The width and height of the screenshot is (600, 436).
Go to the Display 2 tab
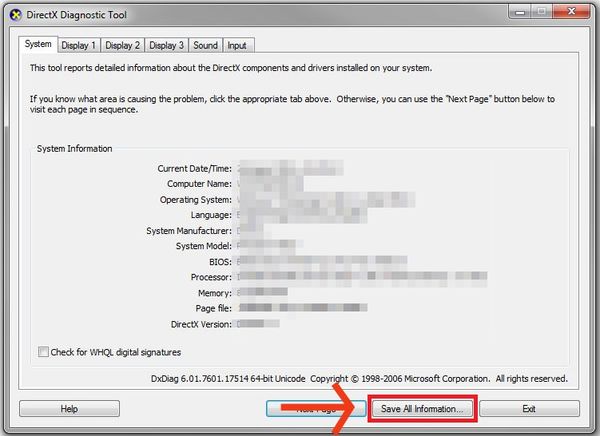click(x=123, y=46)
